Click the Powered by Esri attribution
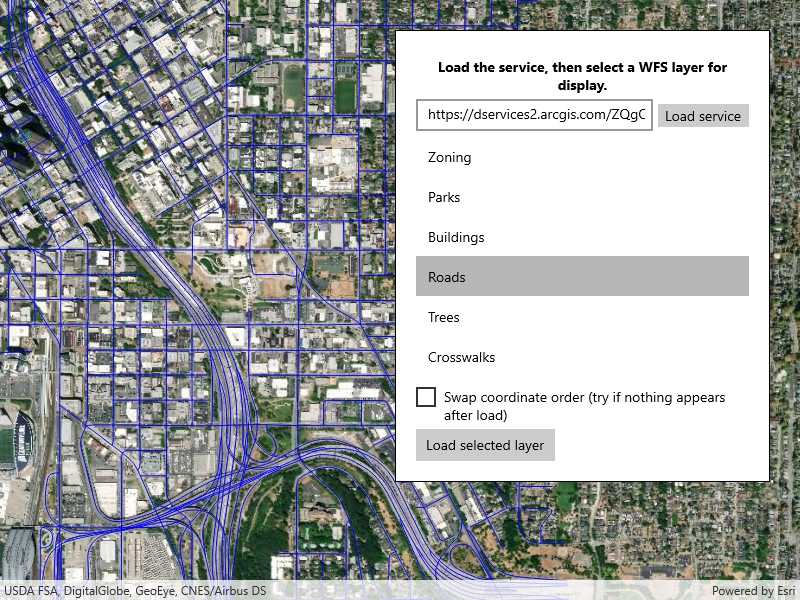This screenshot has width=800, height=600. tap(752, 591)
